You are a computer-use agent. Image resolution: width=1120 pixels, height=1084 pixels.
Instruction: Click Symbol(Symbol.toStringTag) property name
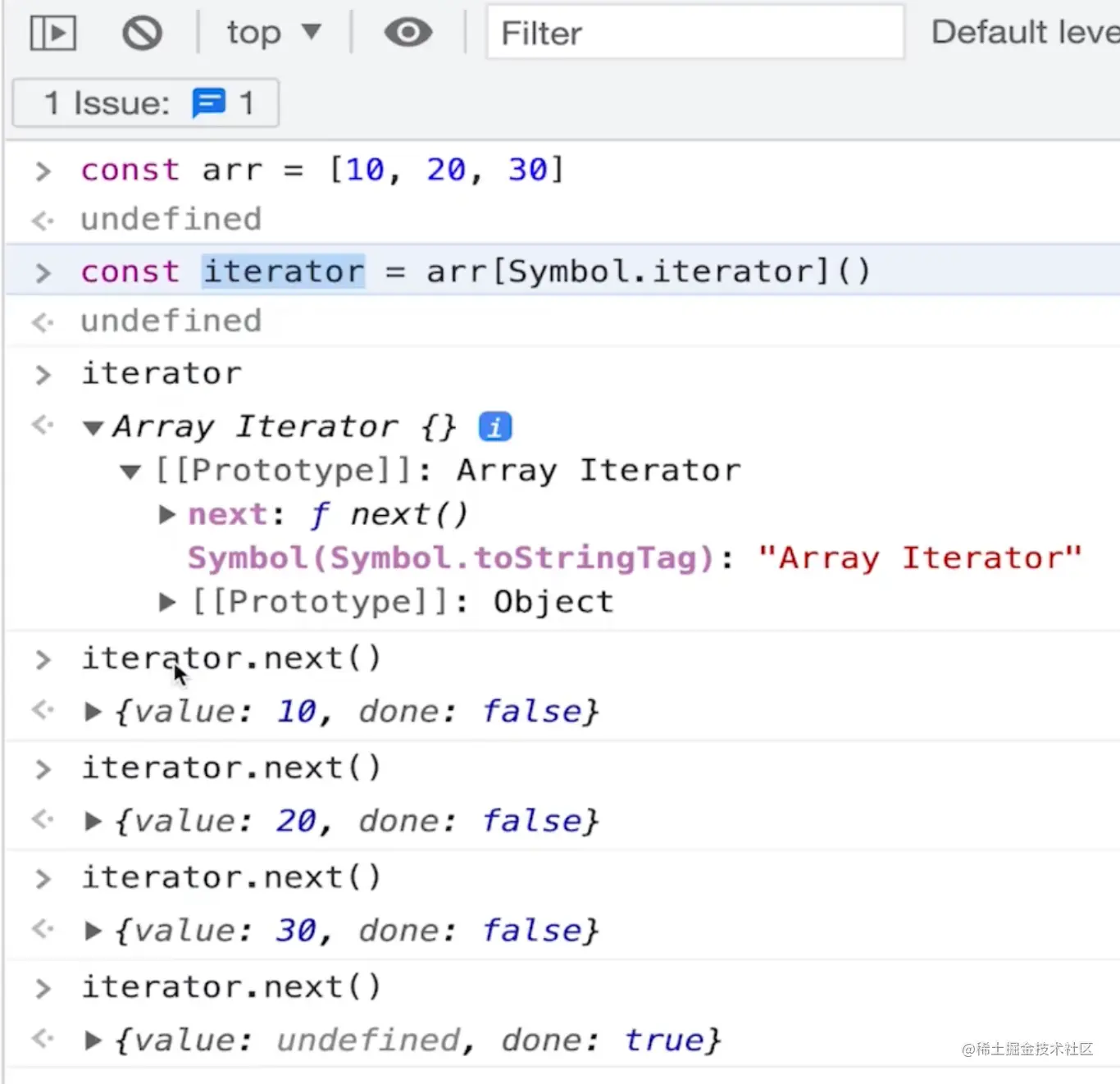click(451, 558)
